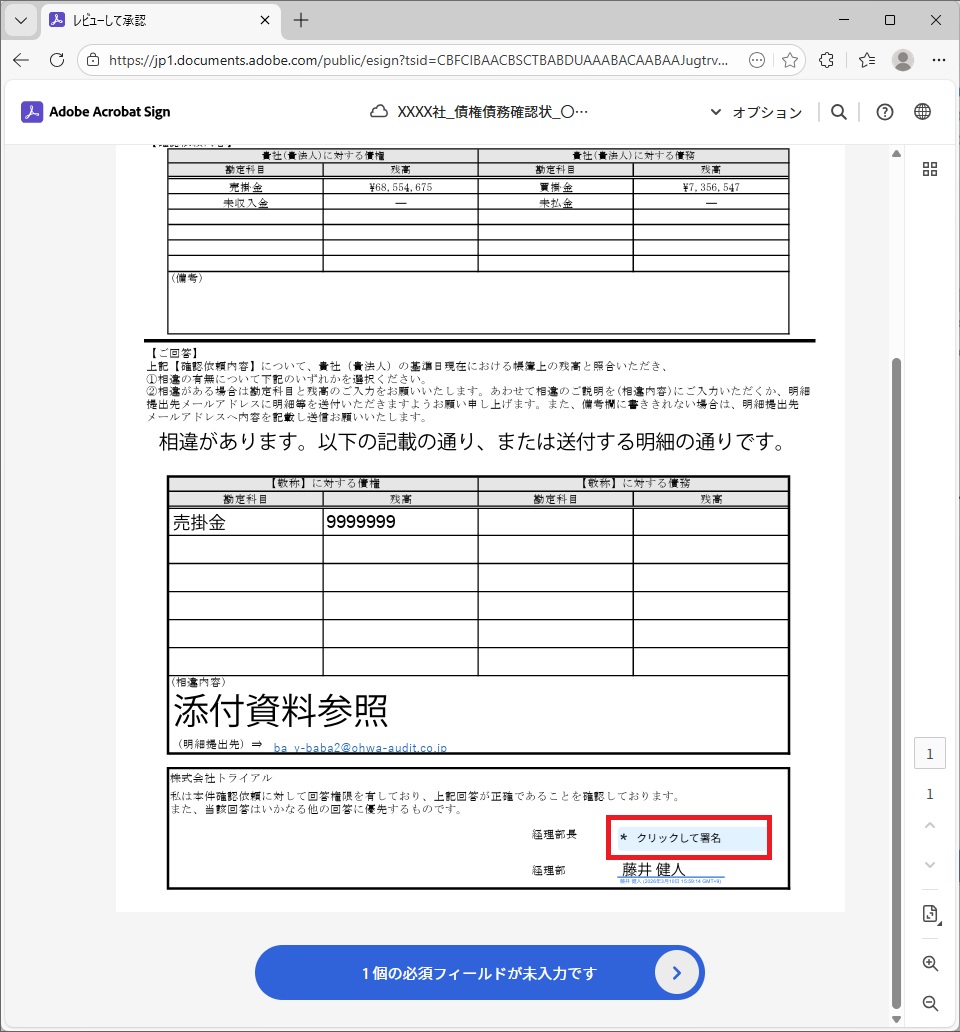Click the globe language icon
The image size is (960, 1032).
922,112
